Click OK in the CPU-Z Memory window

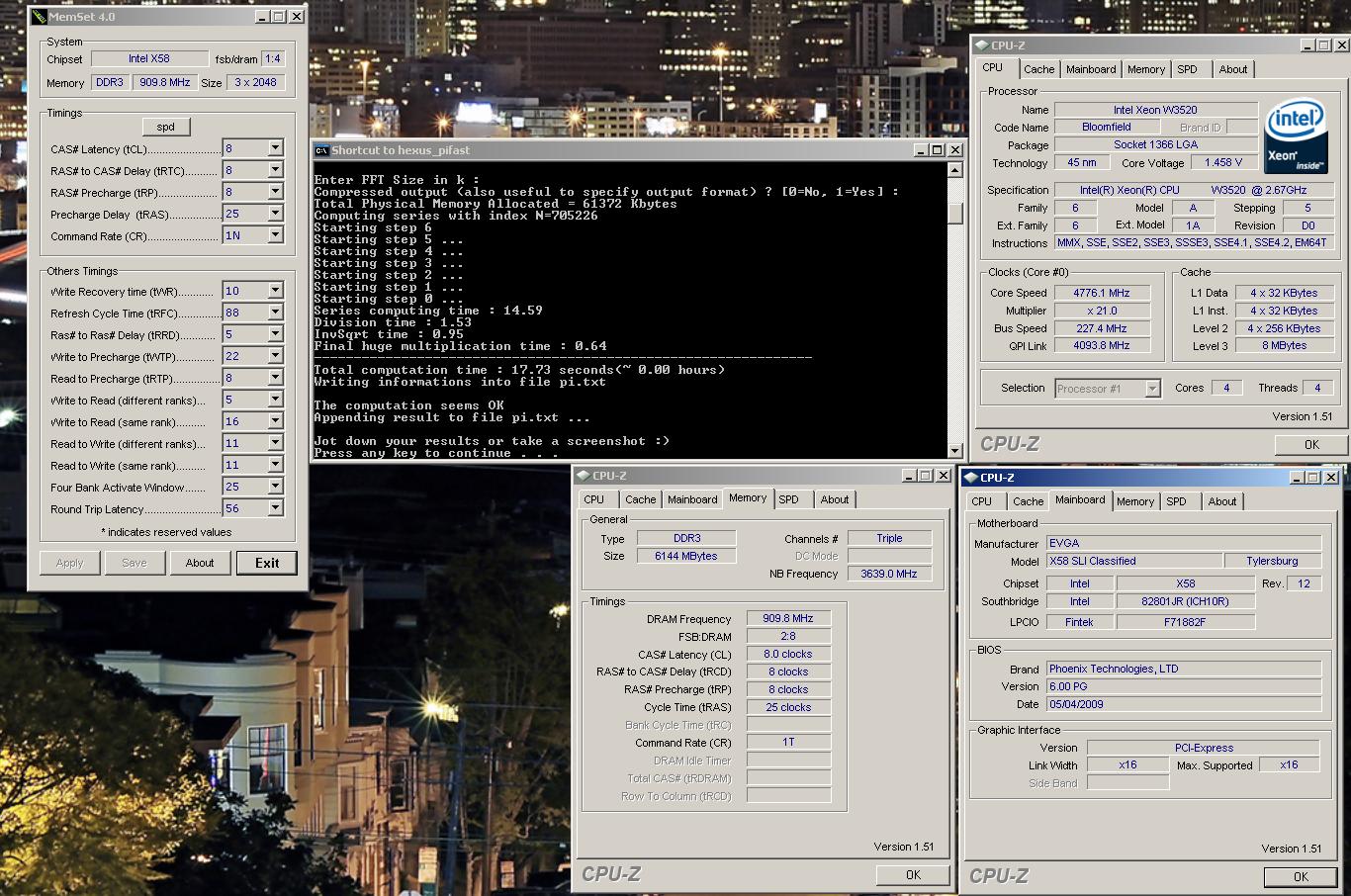[913, 874]
